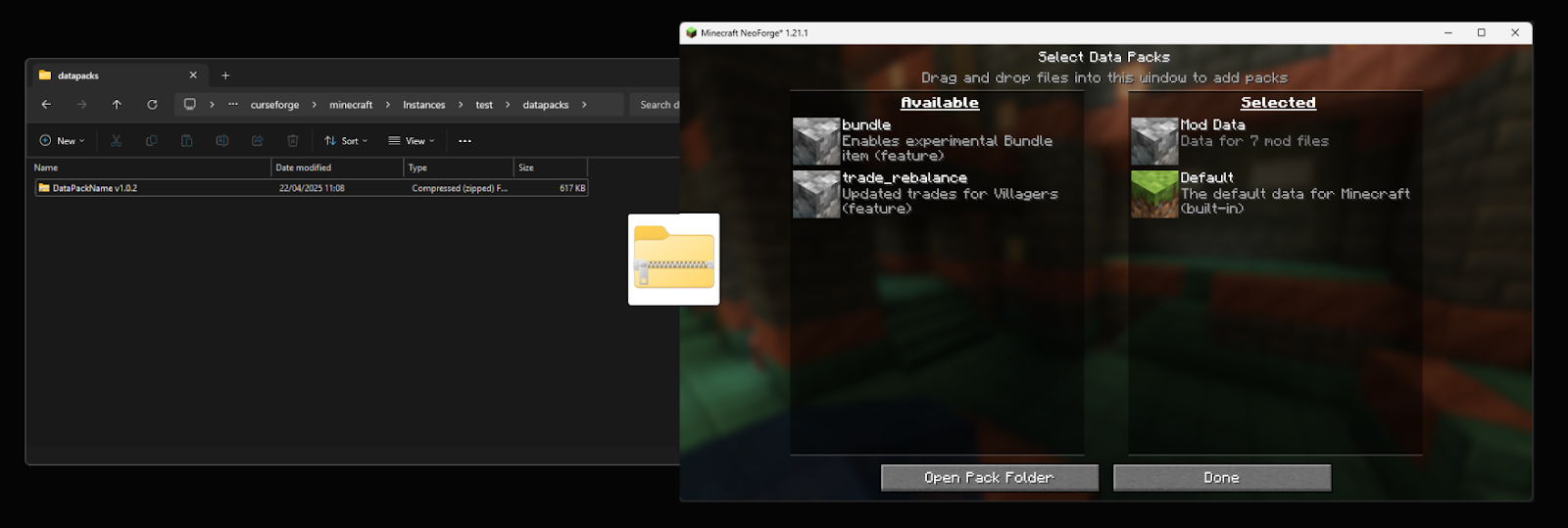Click the Back arrow in File Explorer
This screenshot has height=528, width=1568.
pos(46,105)
